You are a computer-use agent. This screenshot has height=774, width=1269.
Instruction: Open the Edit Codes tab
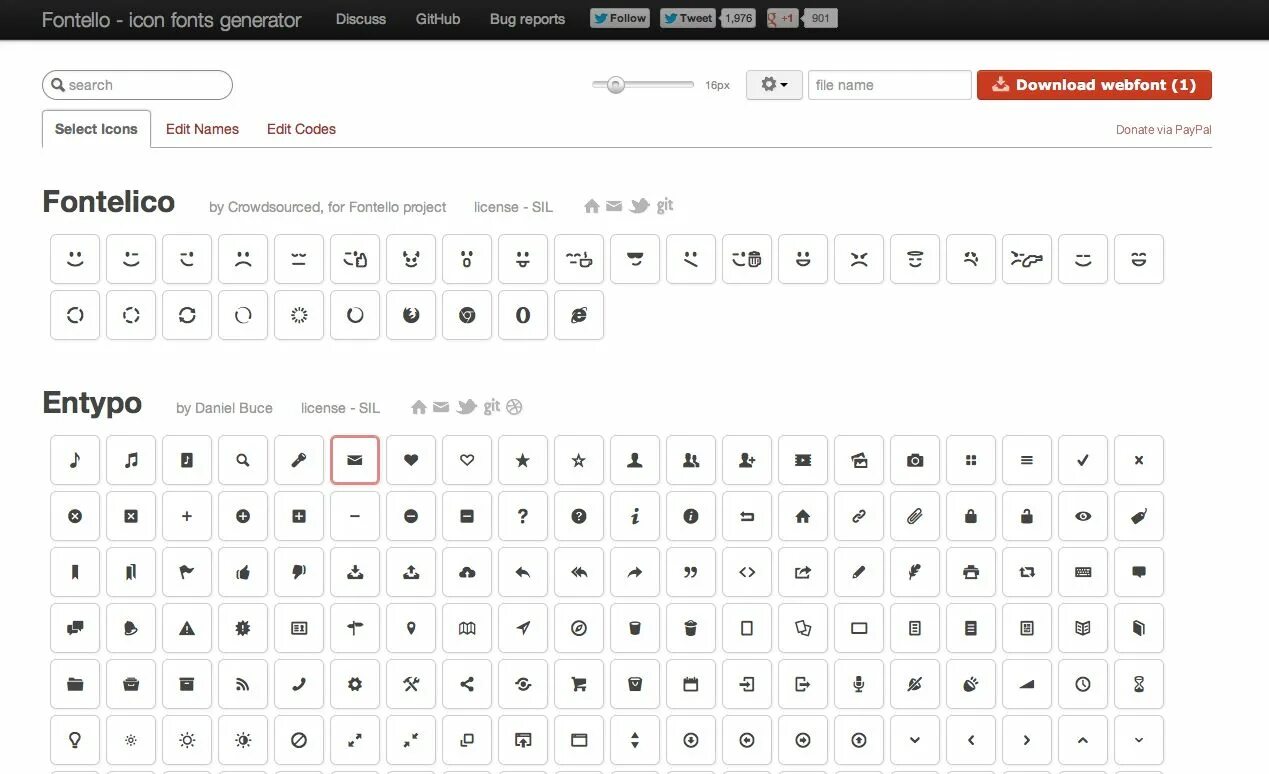[301, 129]
